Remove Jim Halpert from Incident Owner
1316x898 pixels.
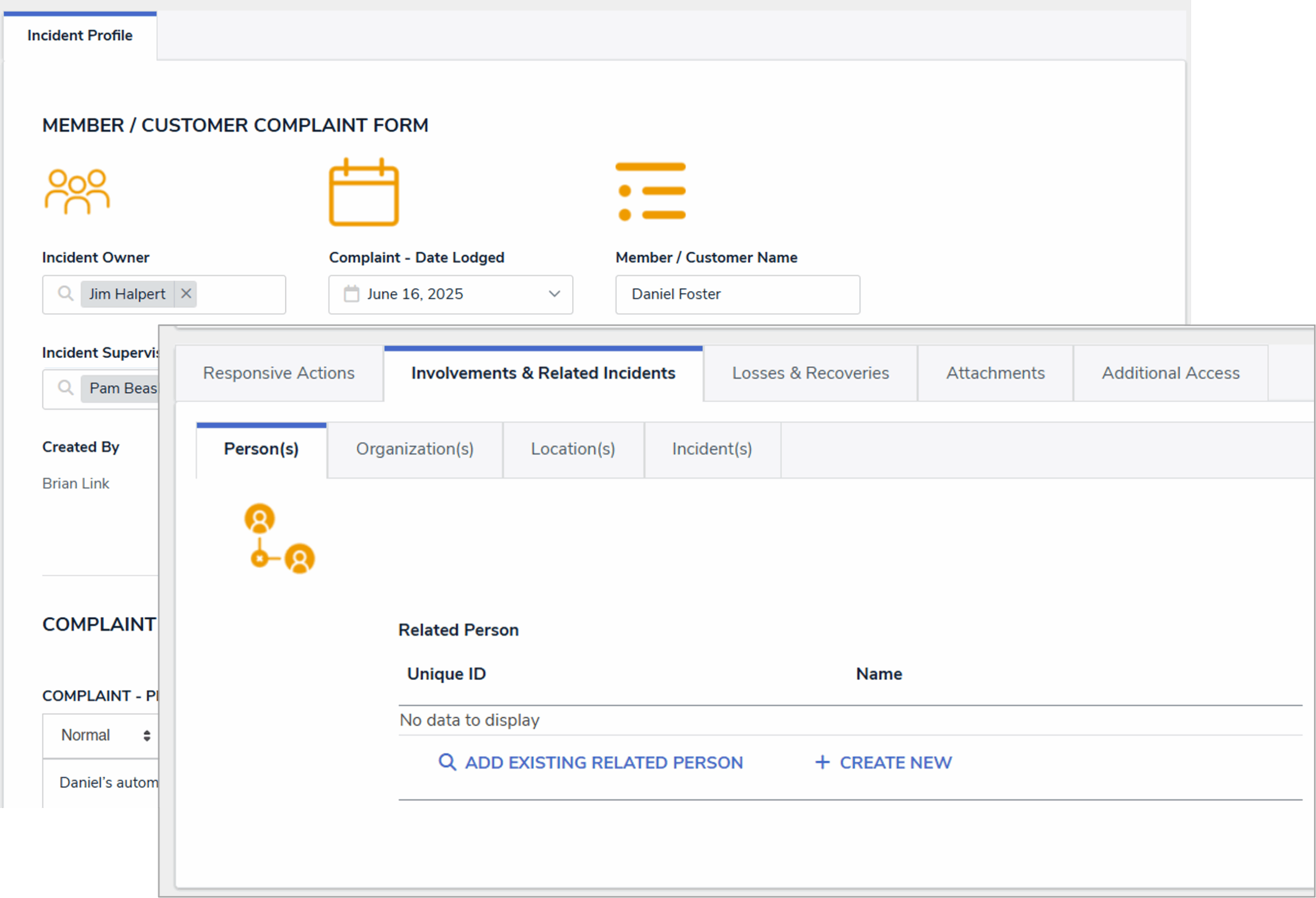click(186, 294)
